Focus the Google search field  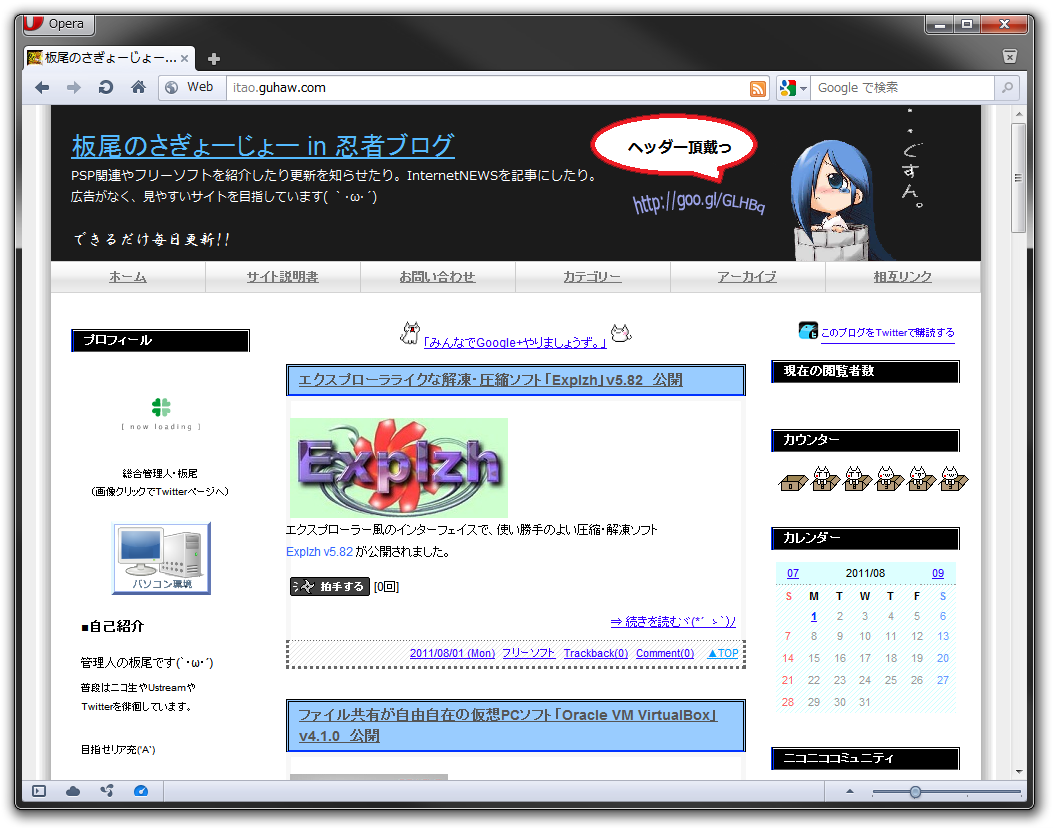(x=903, y=88)
